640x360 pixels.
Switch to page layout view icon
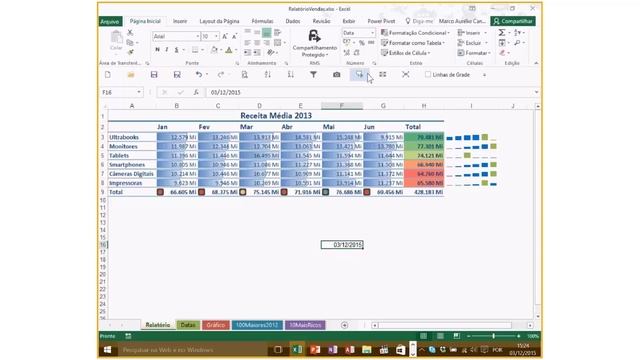440,336
